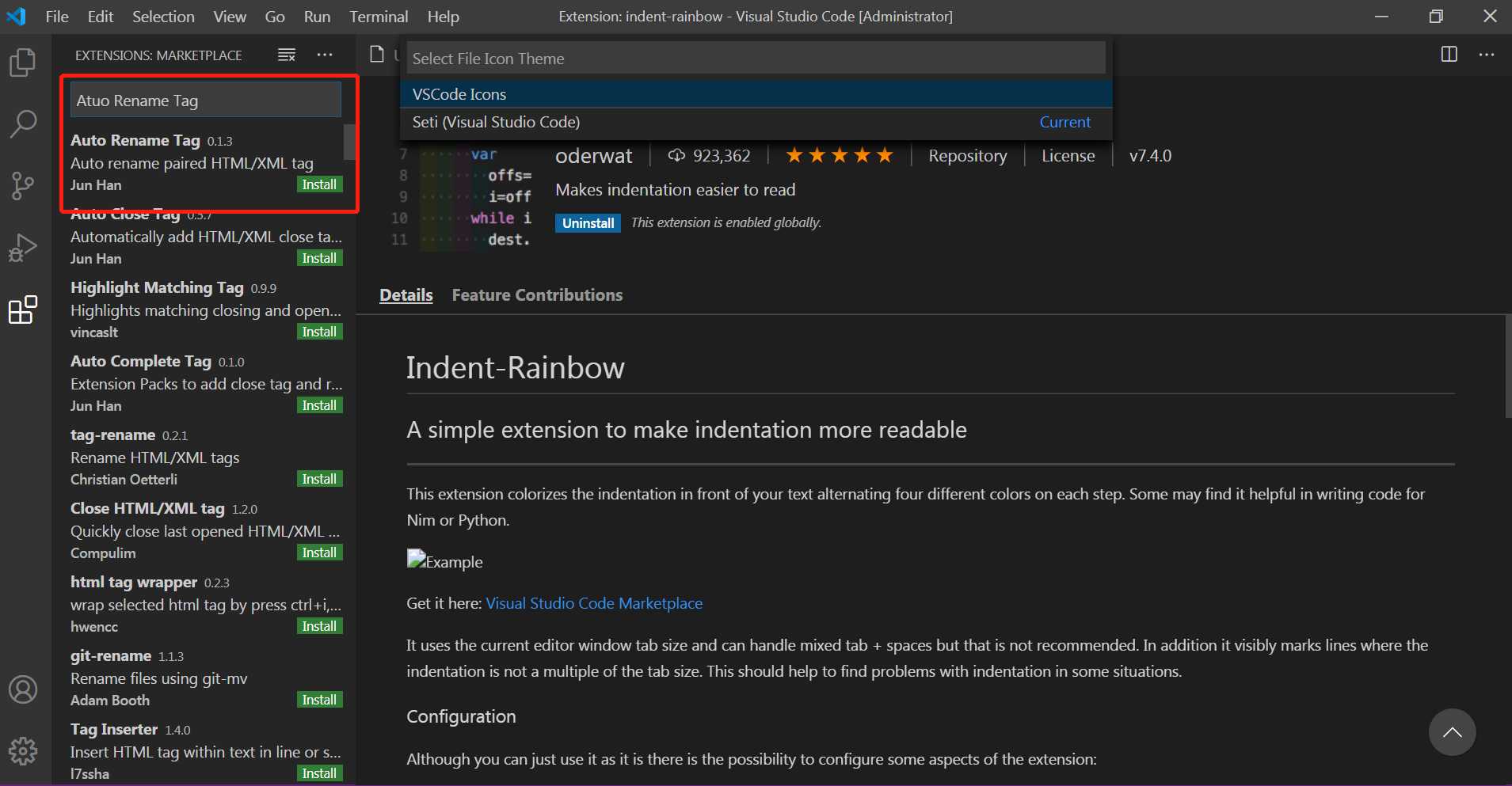Click the oderwat publisher name

(593, 156)
